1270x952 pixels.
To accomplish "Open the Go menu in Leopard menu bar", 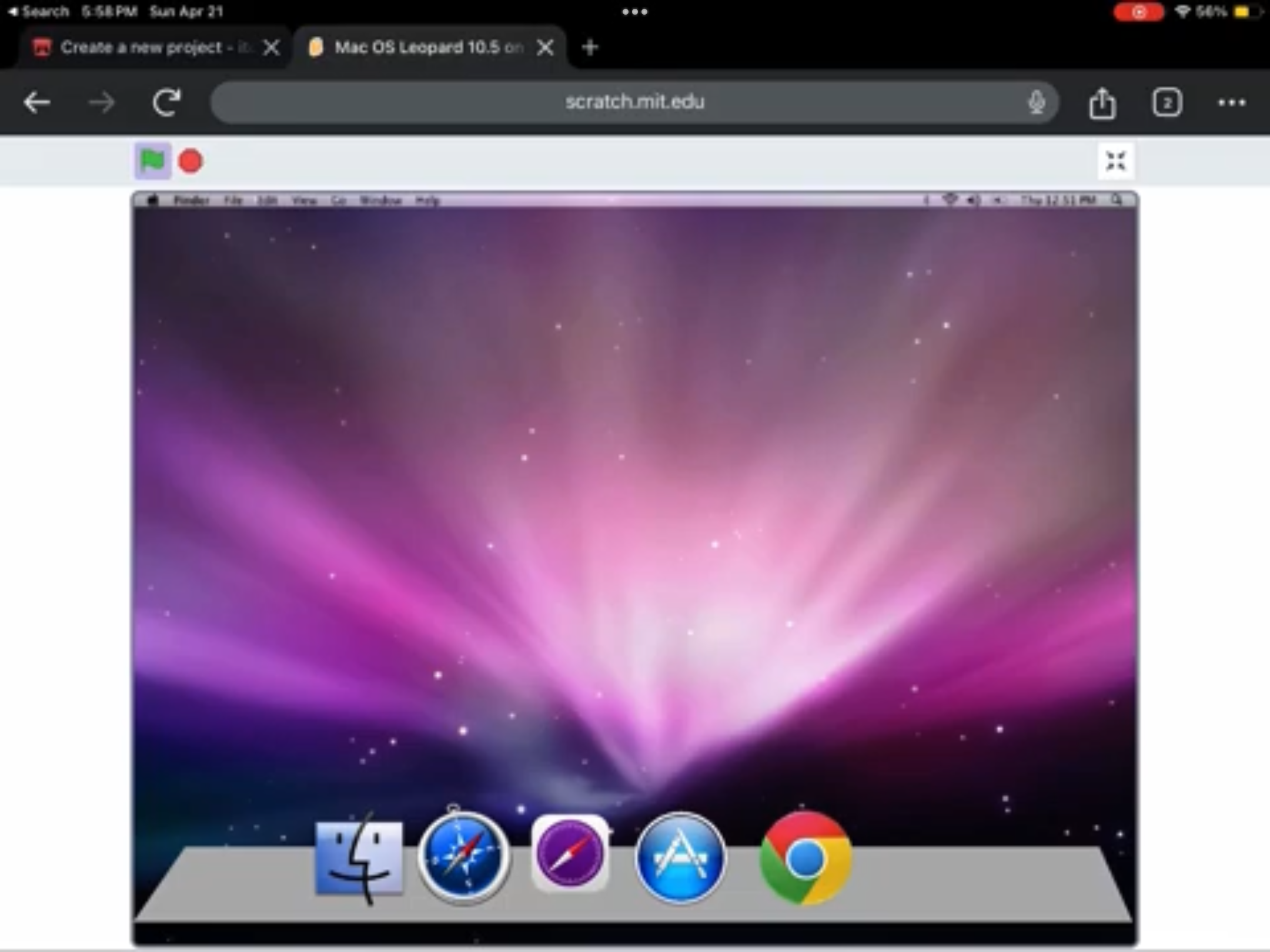I will coord(339,200).
